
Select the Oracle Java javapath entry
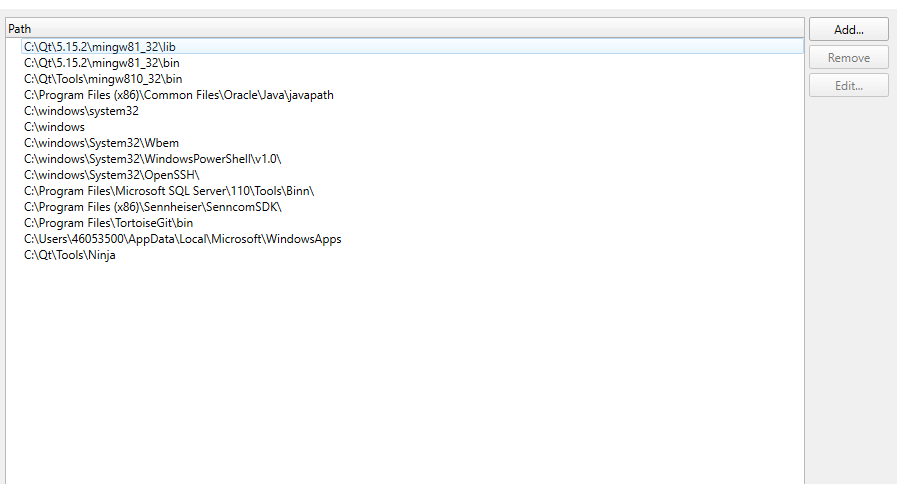(x=412, y=94)
